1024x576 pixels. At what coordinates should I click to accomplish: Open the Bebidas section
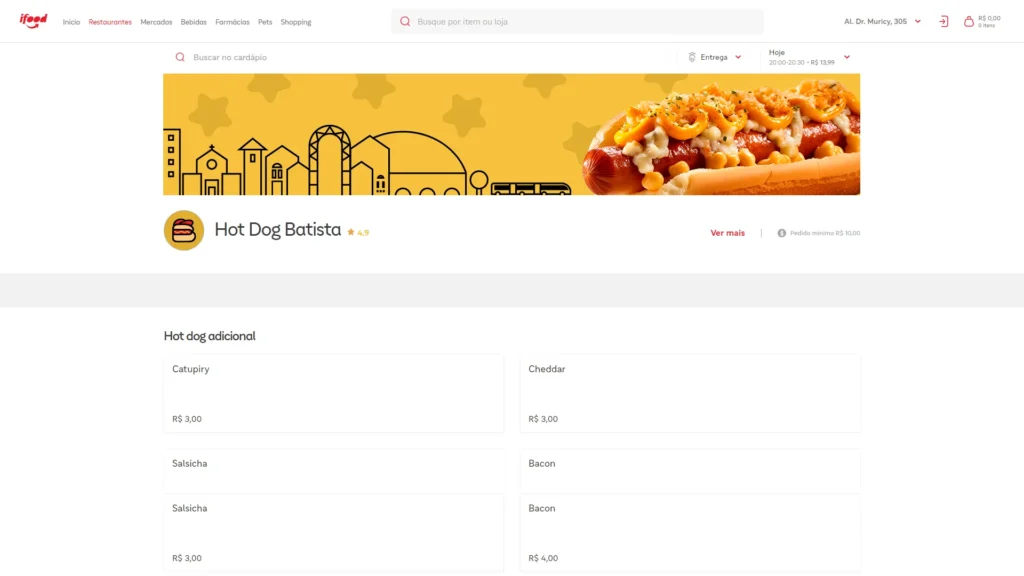[x=193, y=22]
